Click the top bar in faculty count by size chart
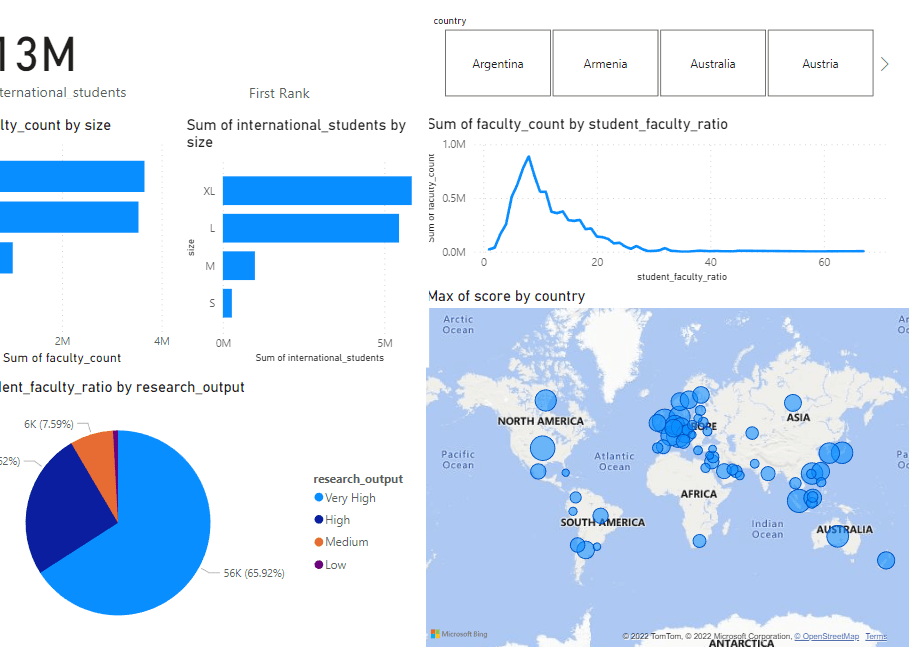916x648 pixels. point(72,176)
